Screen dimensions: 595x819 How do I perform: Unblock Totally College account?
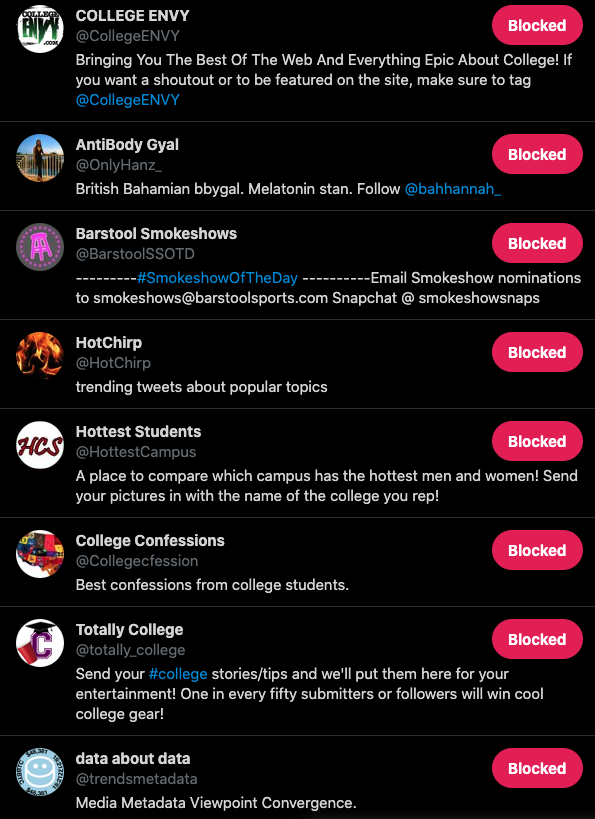[537, 639]
